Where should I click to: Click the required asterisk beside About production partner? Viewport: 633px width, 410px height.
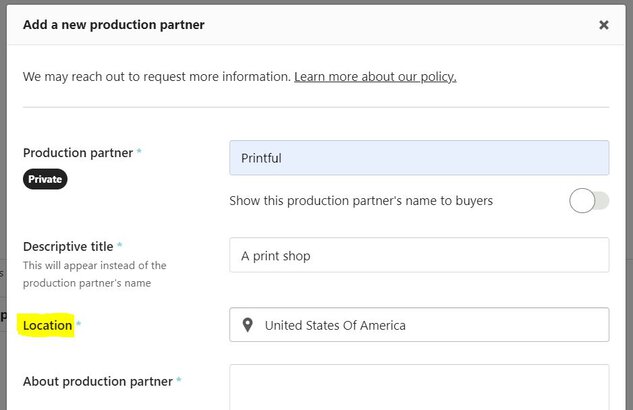point(178,379)
